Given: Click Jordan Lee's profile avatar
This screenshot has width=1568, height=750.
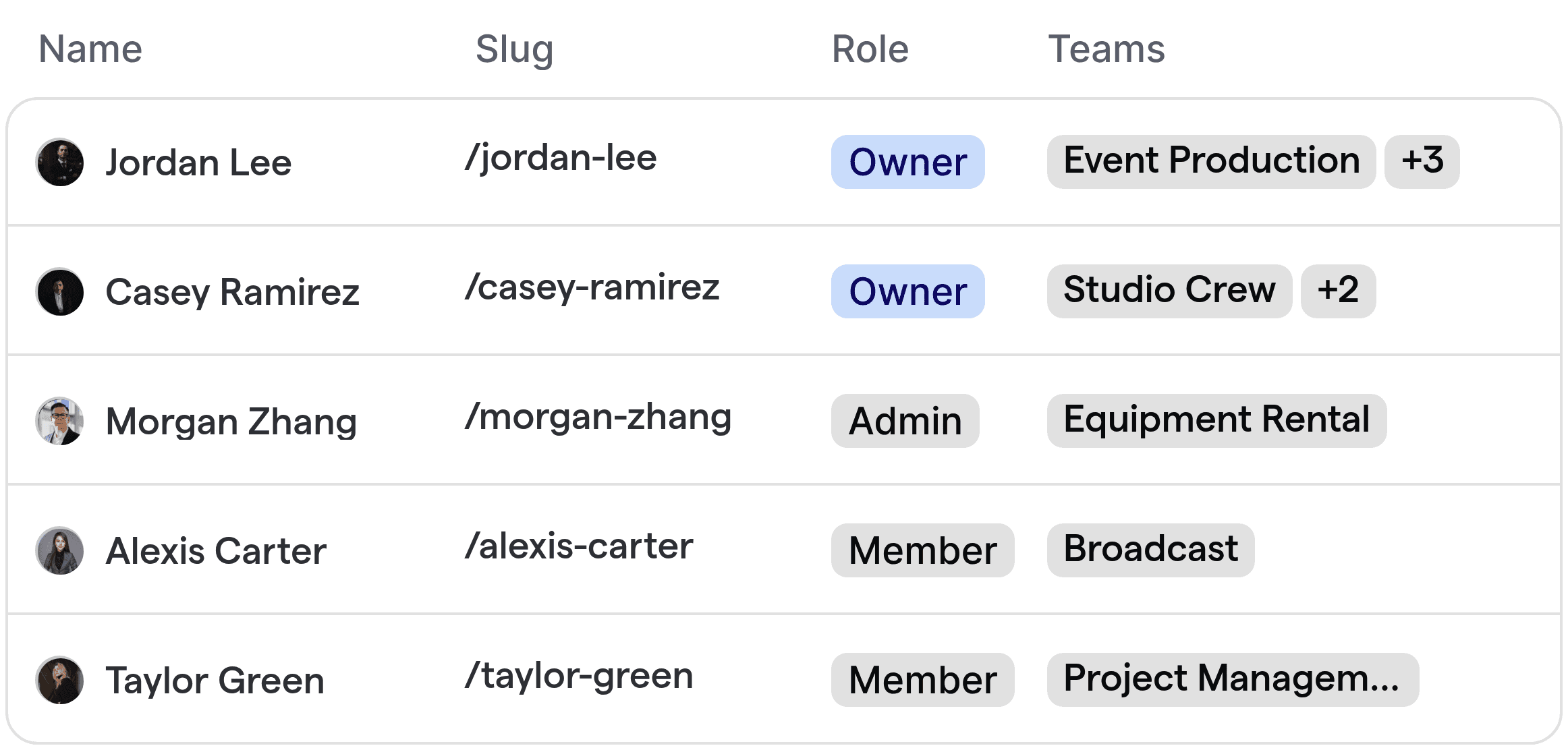Looking at the screenshot, I should (x=60, y=162).
